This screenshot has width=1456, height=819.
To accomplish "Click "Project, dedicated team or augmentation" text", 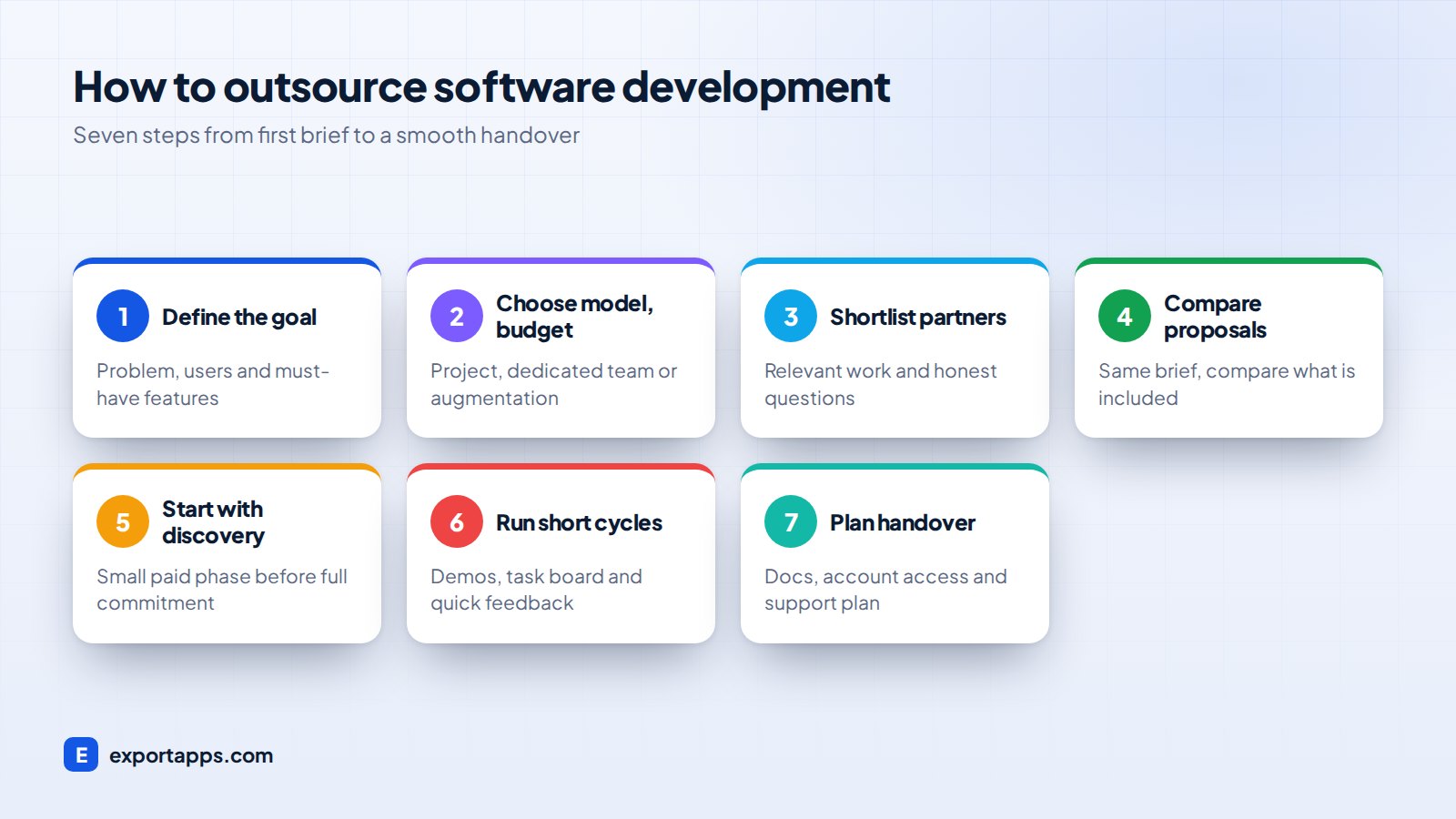I will (x=554, y=384).
